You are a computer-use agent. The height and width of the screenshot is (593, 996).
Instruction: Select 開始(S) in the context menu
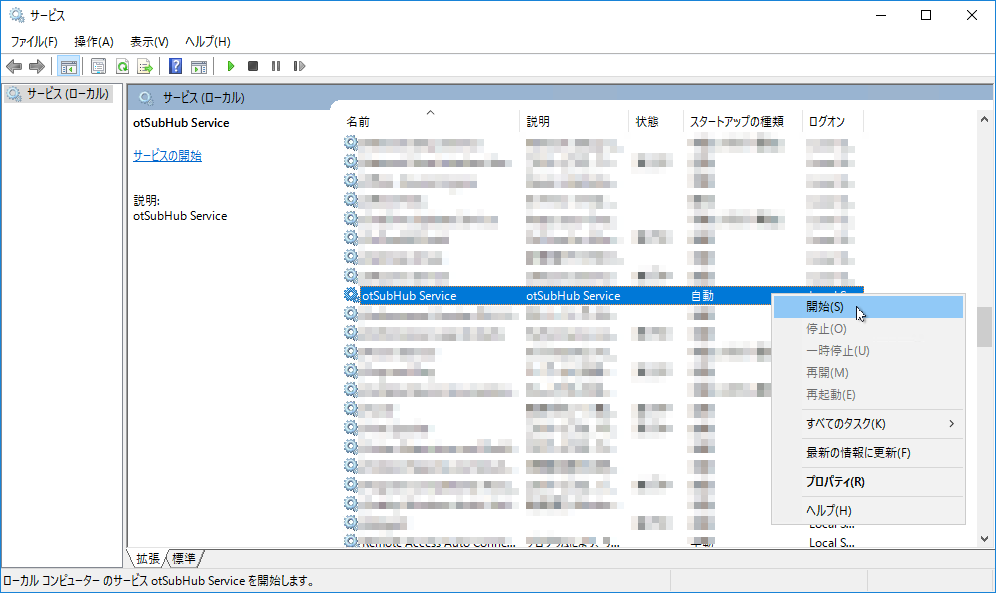tap(825, 307)
